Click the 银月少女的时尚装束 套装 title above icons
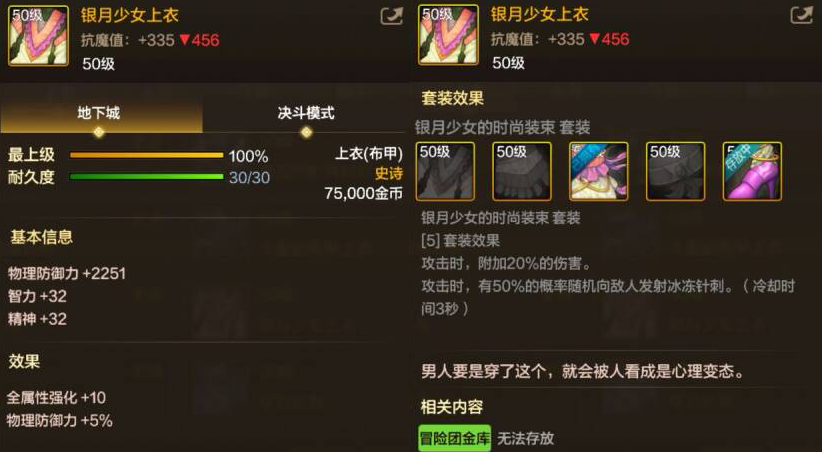The height and width of the screenshot is (452, 822). 503,127
